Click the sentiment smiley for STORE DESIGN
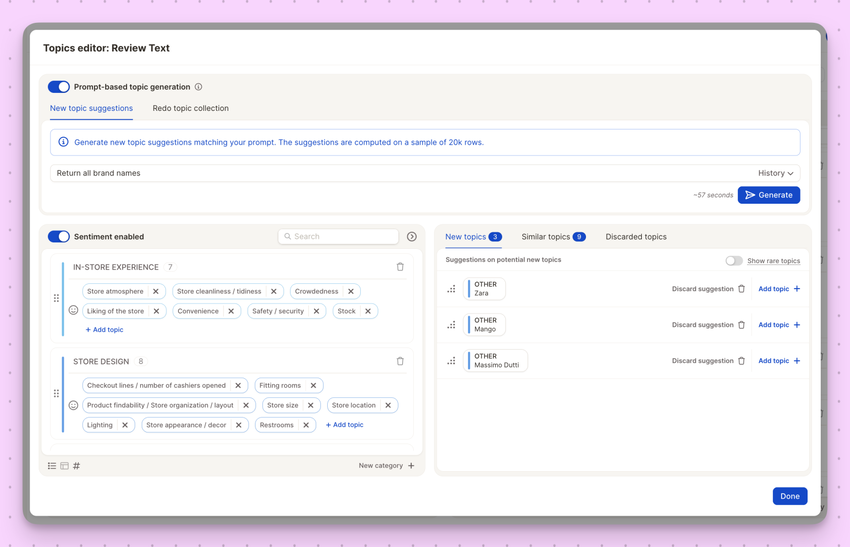Screen dimensions: 850x547 (73, 405)
